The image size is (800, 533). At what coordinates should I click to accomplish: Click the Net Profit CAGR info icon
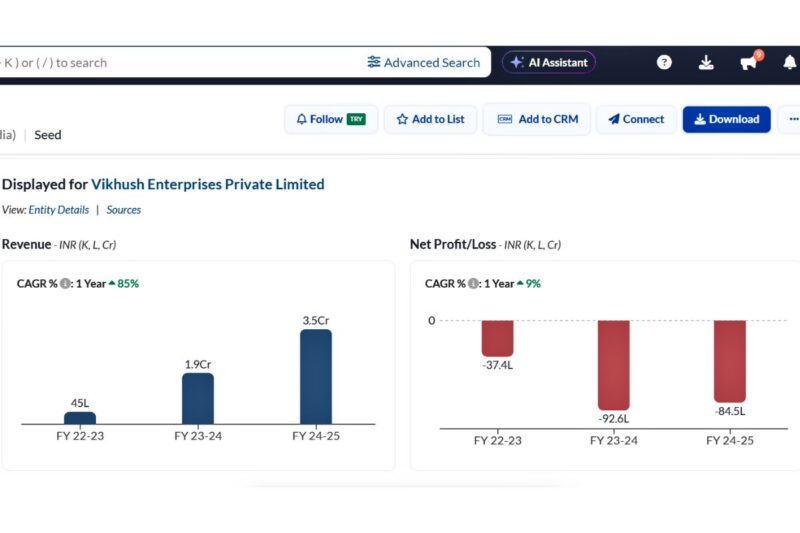click(473, 284)
